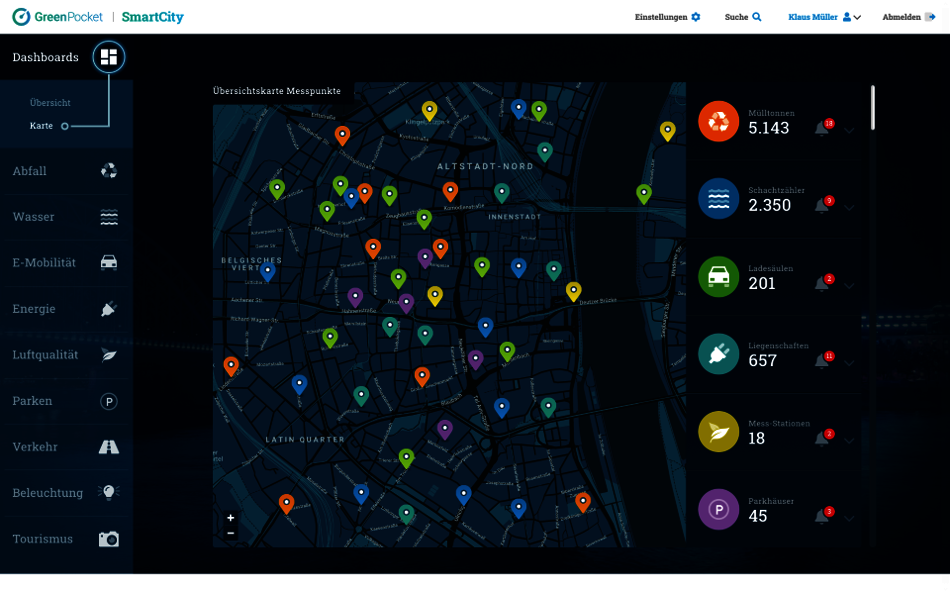Viewport: 950px width, 593px height.
Task: Click the Ladesäulen car icon
Action: click(718, 276)
